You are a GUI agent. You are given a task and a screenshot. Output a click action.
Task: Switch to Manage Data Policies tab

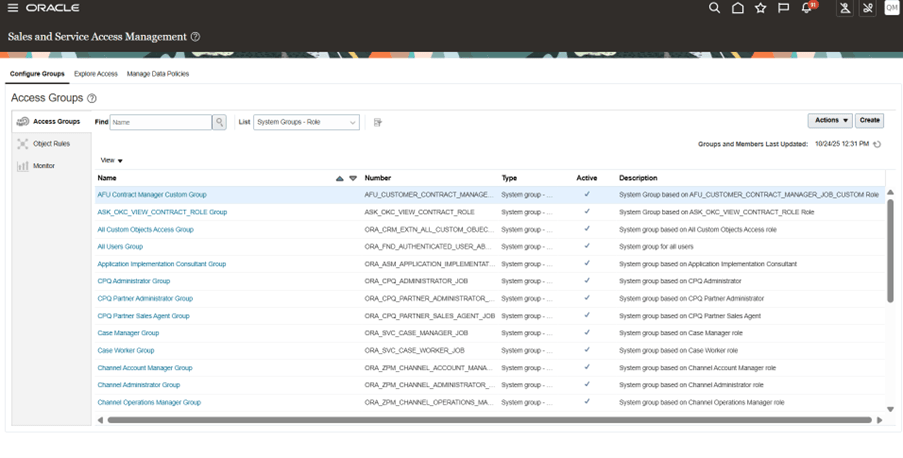click(157, 74)
